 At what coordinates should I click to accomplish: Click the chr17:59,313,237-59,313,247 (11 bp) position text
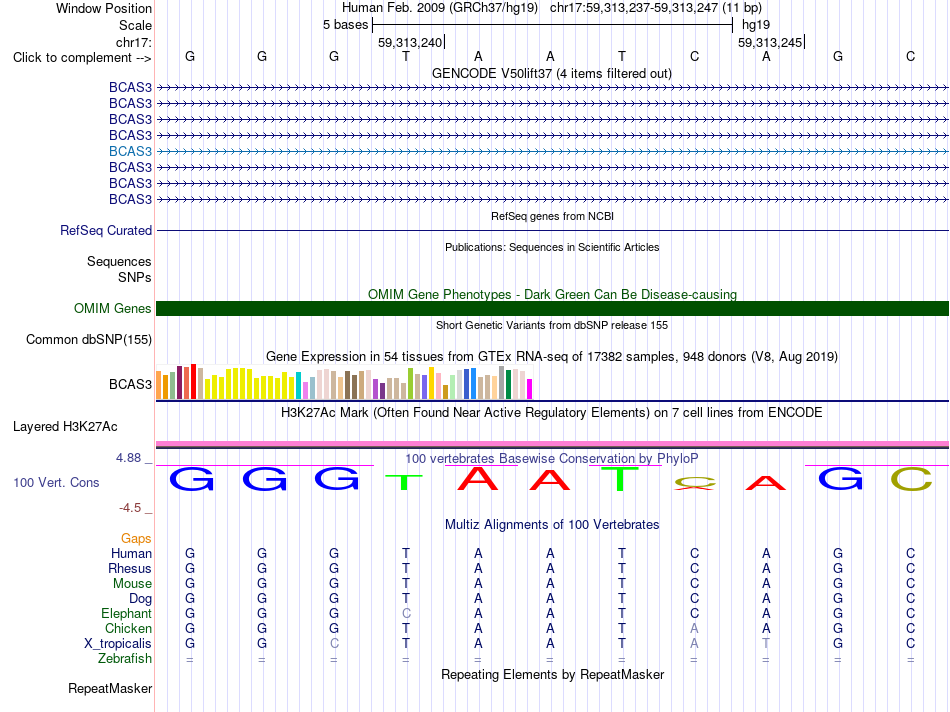pyautogui.click(x=656, y=8)
